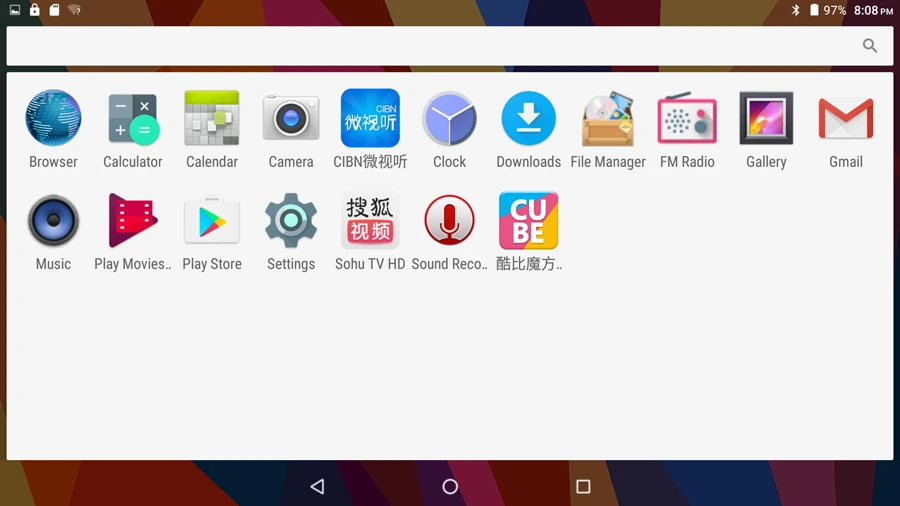Tap the image notification icon
This screenshot has height=506, width=900.
click(15, 10)
